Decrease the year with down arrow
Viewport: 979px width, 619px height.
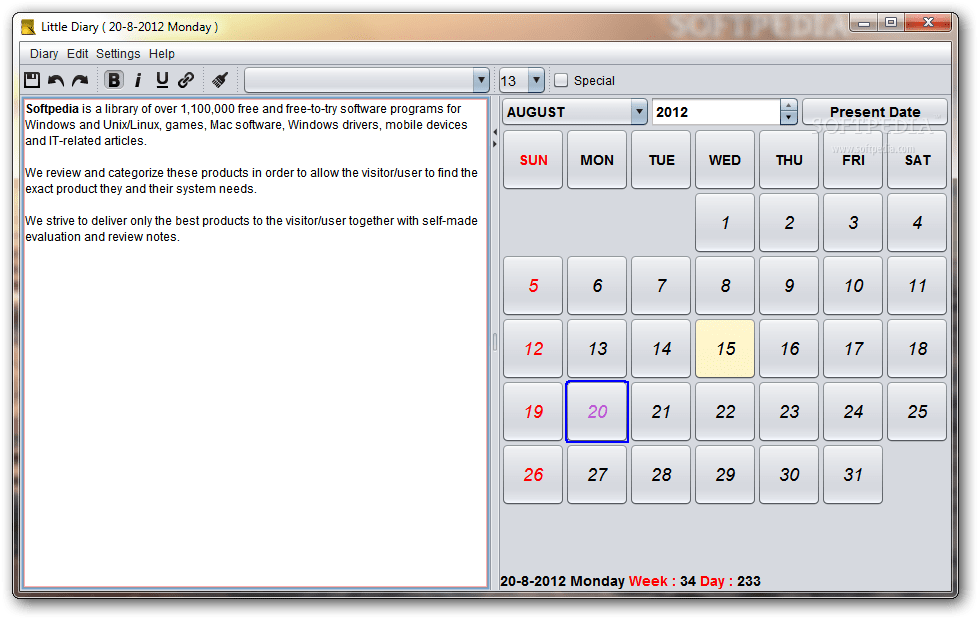[x=789, y=118]
